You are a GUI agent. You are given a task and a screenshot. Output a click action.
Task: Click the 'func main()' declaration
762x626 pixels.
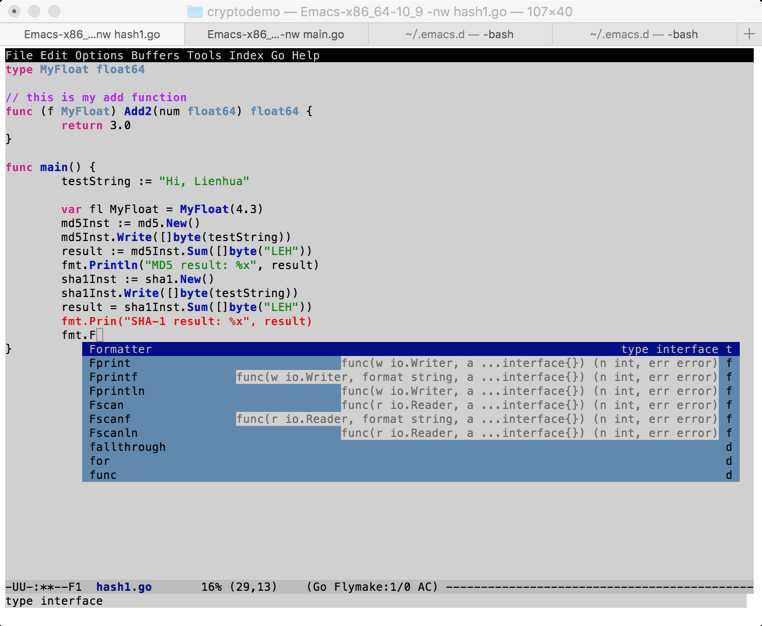pos(43,167)
